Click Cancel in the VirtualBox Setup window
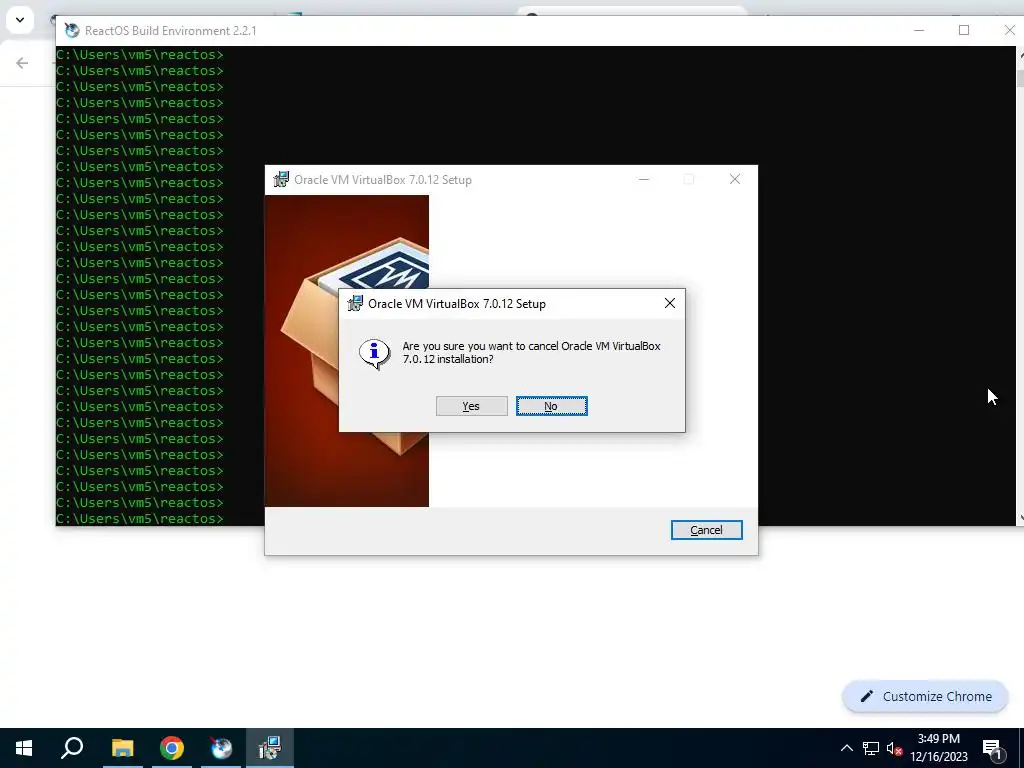This screenshot has width=1024, height=768. 706,530
